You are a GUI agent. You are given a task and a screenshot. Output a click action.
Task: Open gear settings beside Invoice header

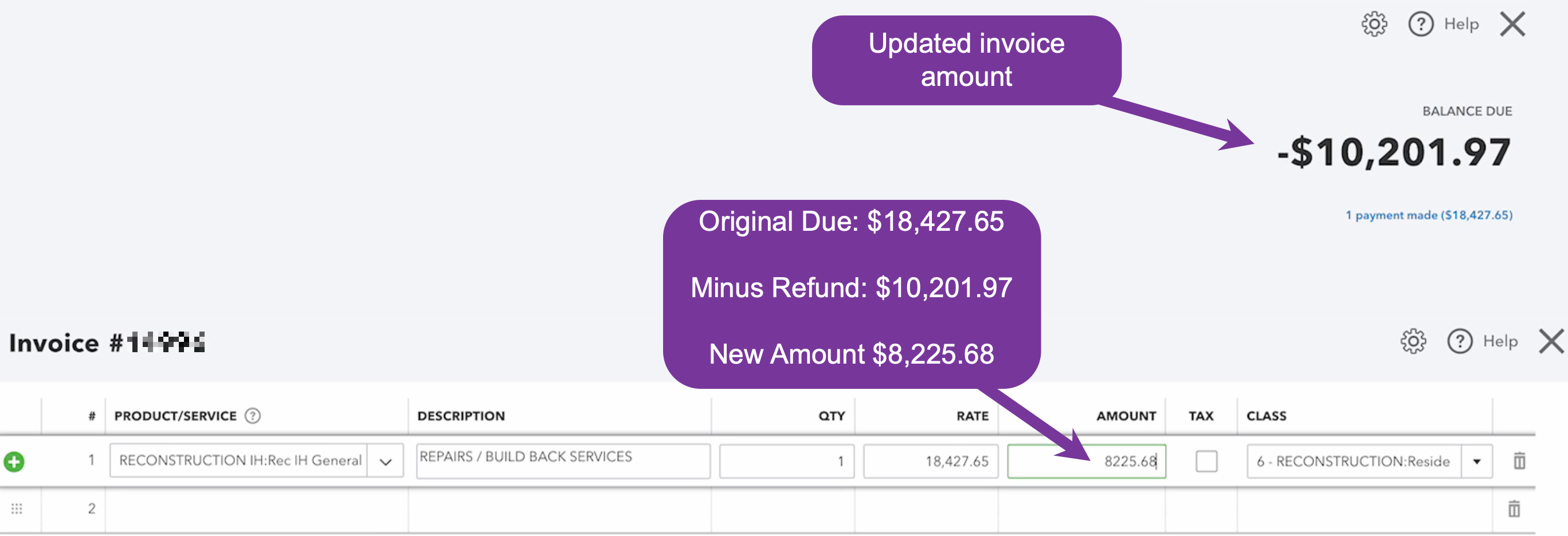click(1413, 341)
